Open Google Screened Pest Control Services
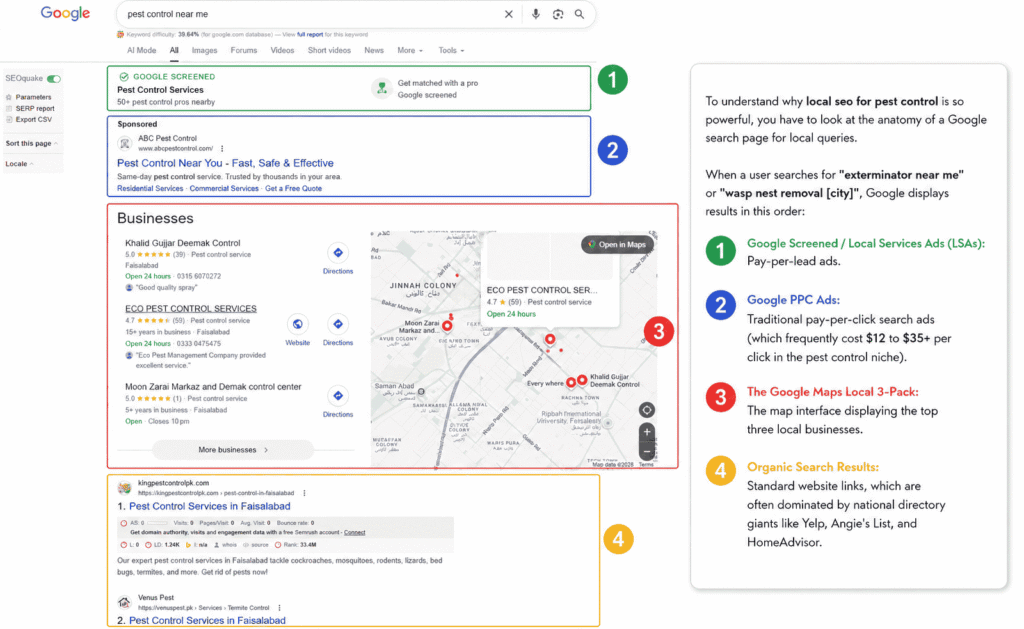 [x=160, y=90]
